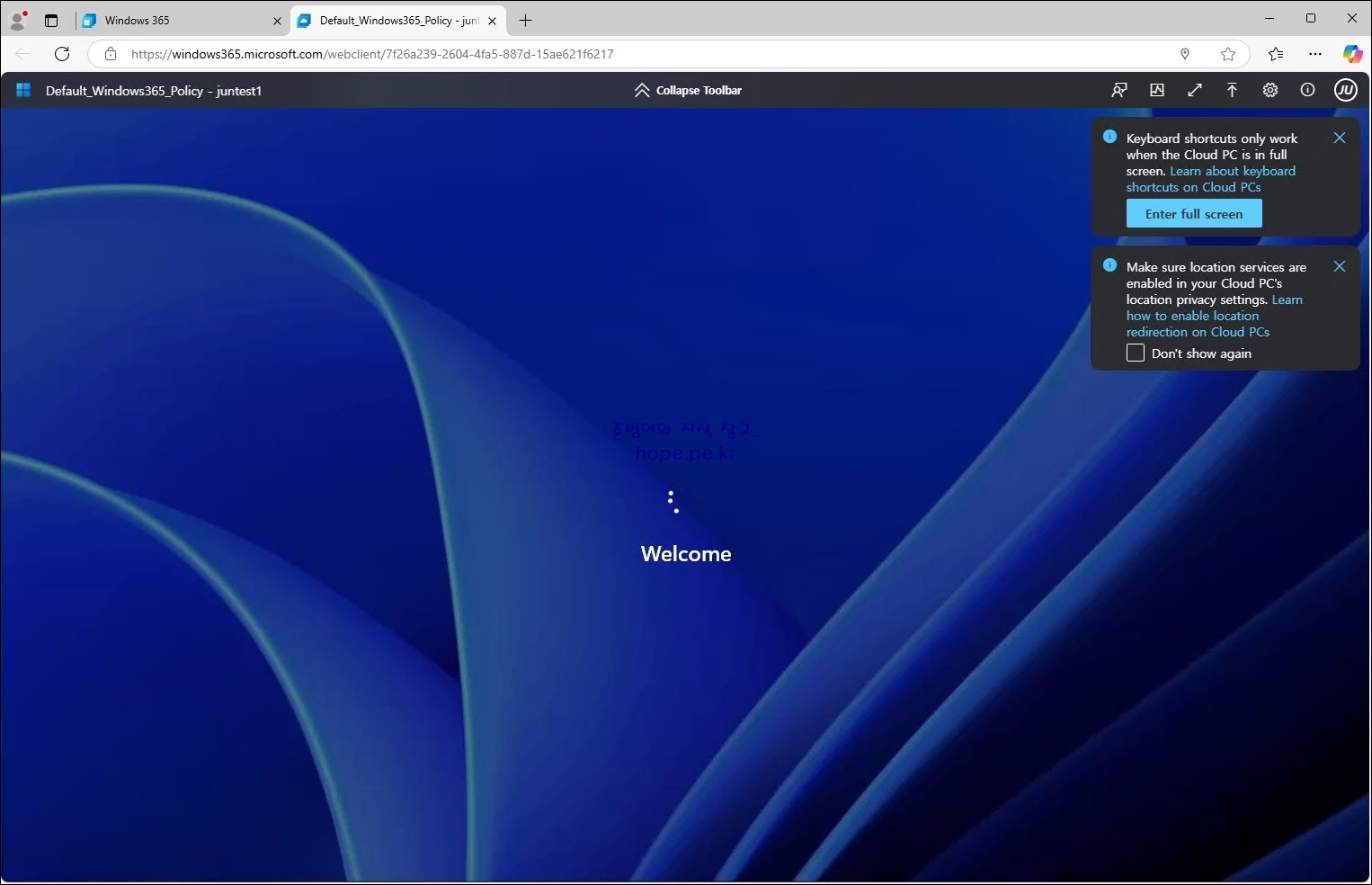The height and width of the screenshot is (885, 1372).
Task: Select the Default_Windows365_Policy browser tab
Action: (398, 20)
